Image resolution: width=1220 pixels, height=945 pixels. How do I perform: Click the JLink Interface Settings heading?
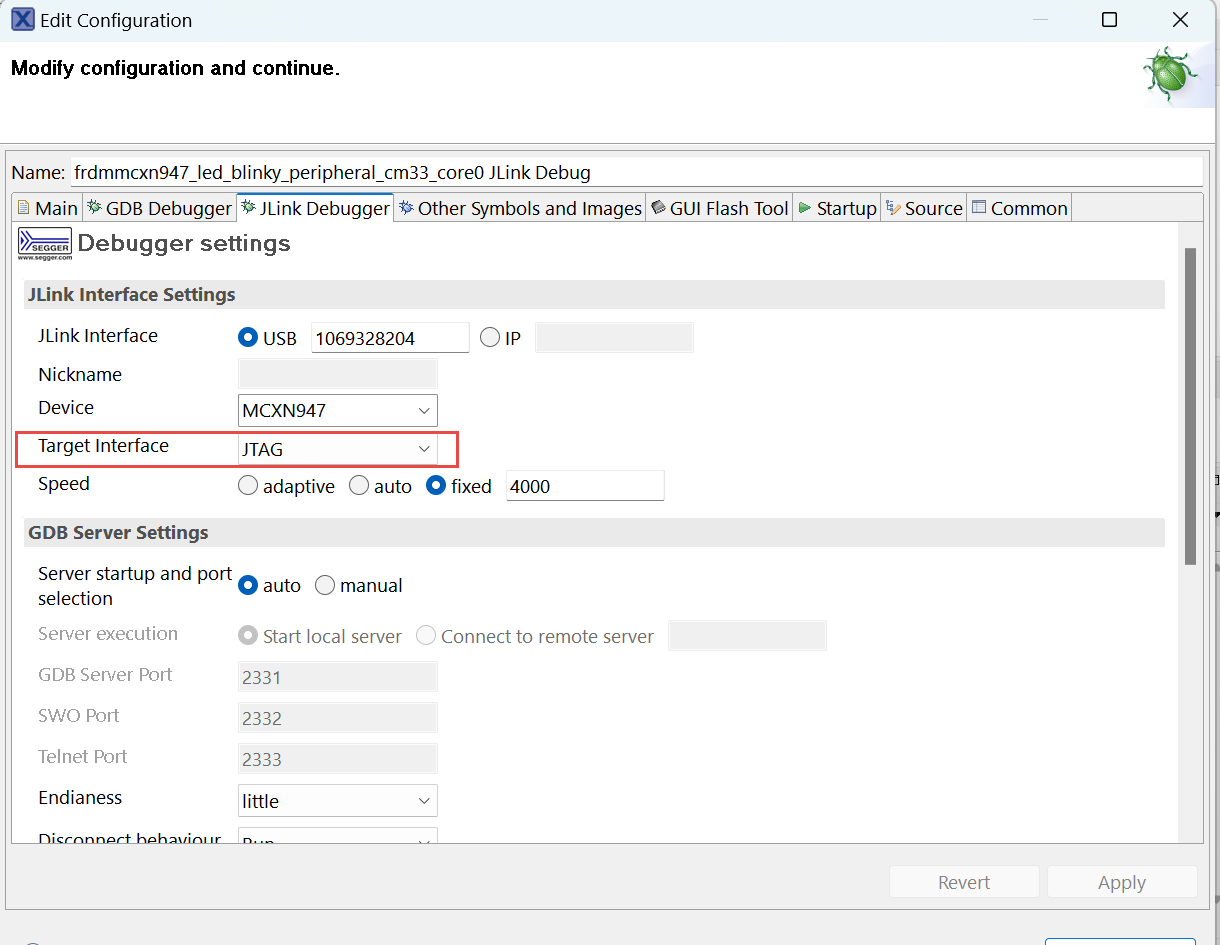[x=132, y=295]
